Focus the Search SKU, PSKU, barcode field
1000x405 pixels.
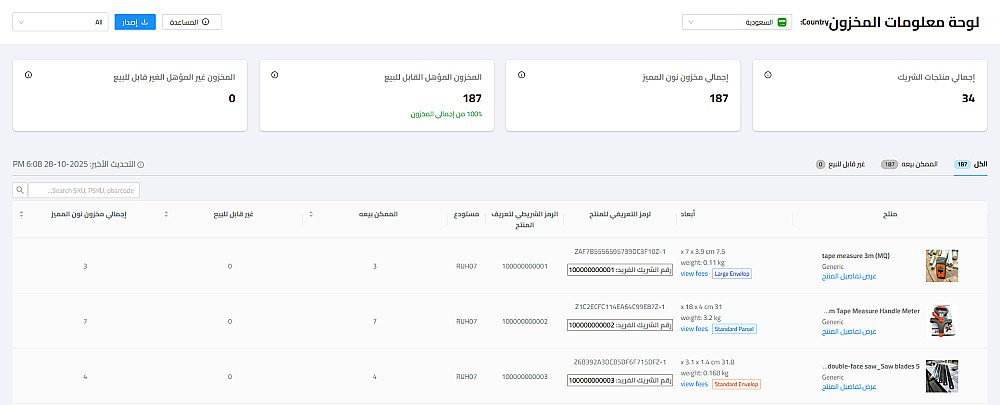tap(84, 190)
